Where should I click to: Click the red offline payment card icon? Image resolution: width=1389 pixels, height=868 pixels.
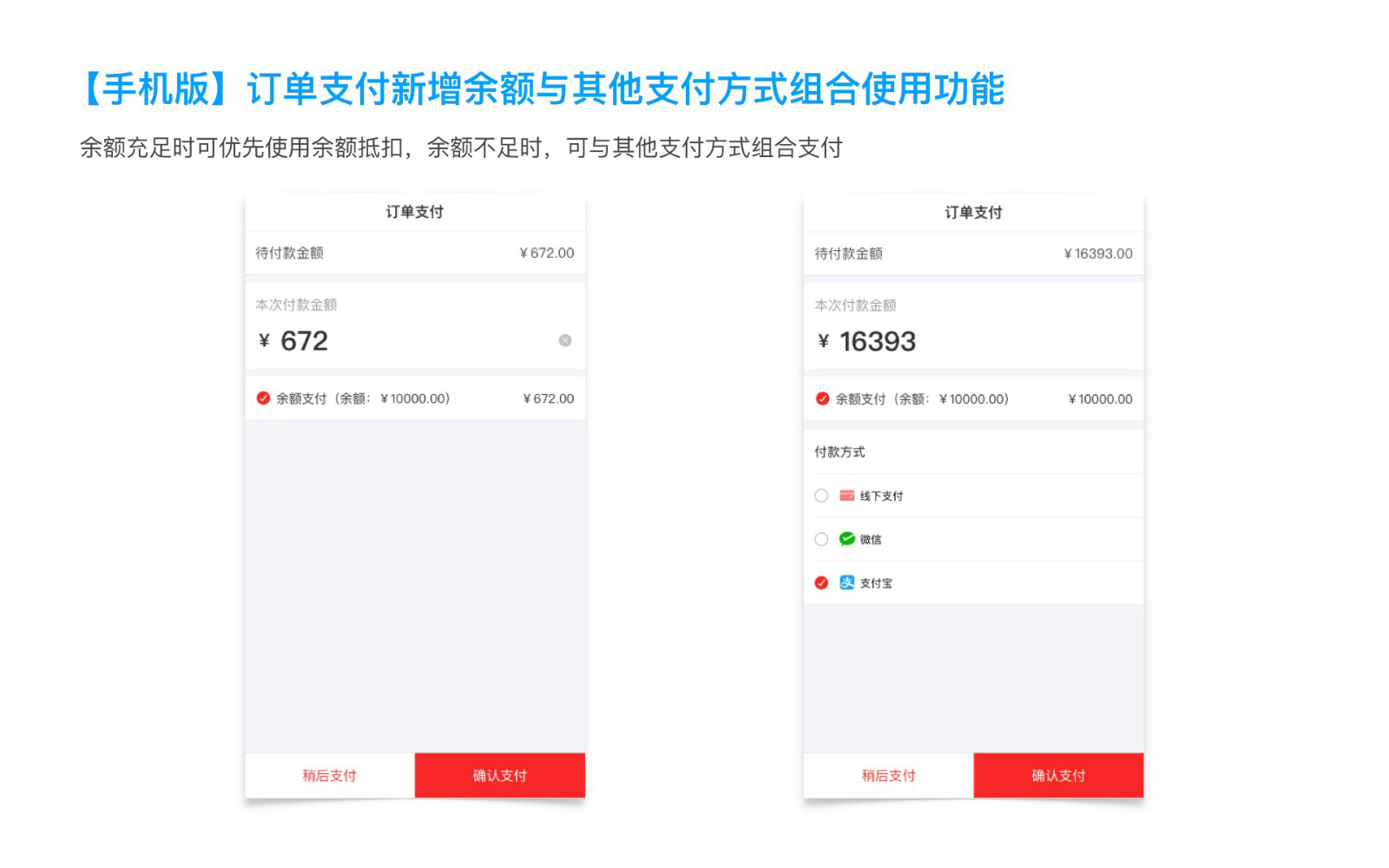tap(846, 496)
